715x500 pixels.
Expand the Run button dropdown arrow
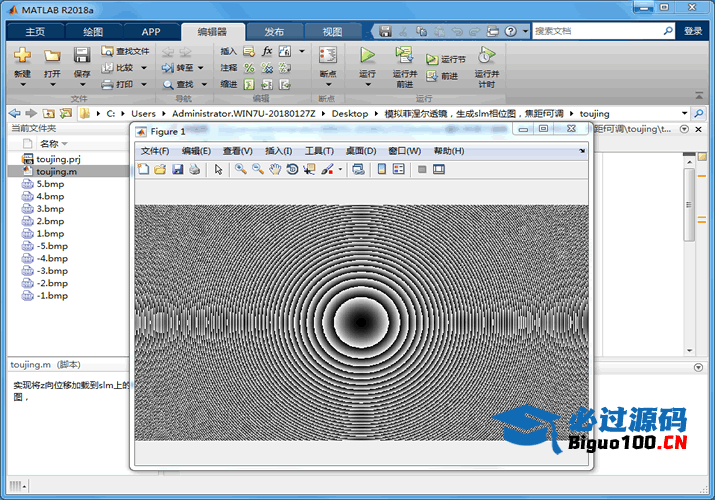coord(368,85)
